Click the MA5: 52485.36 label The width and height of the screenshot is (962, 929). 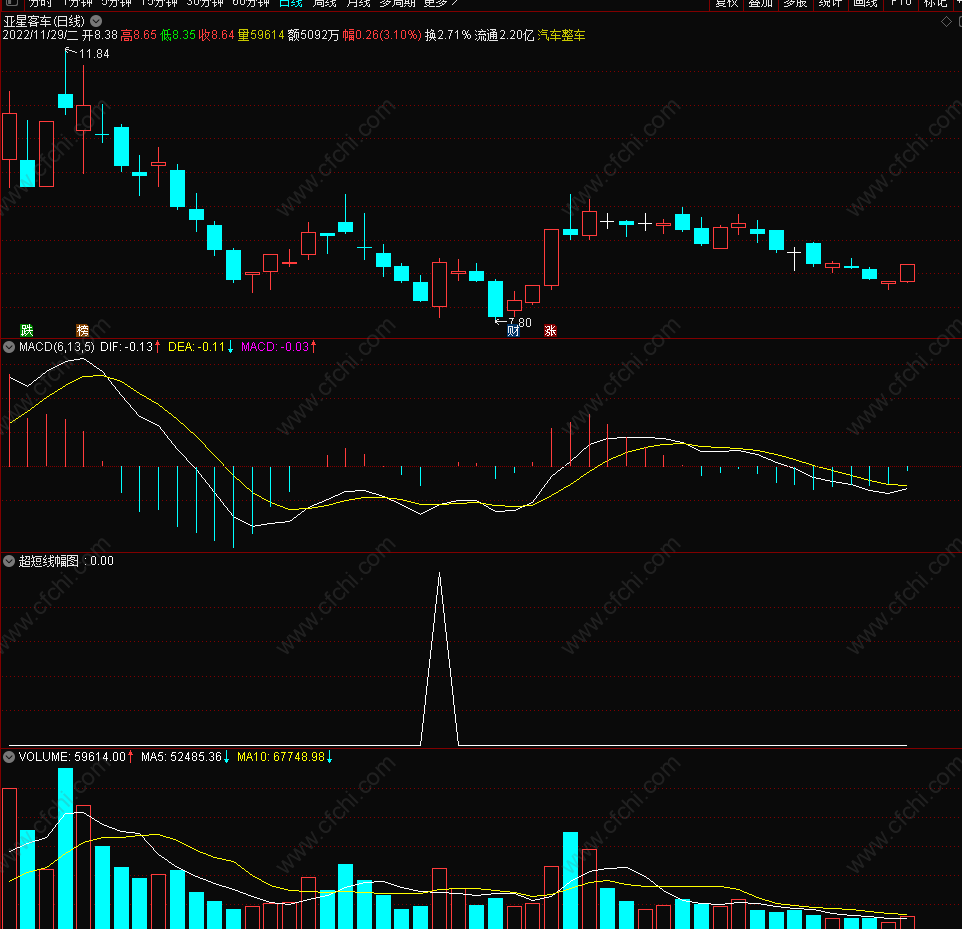tap(181, 757)
